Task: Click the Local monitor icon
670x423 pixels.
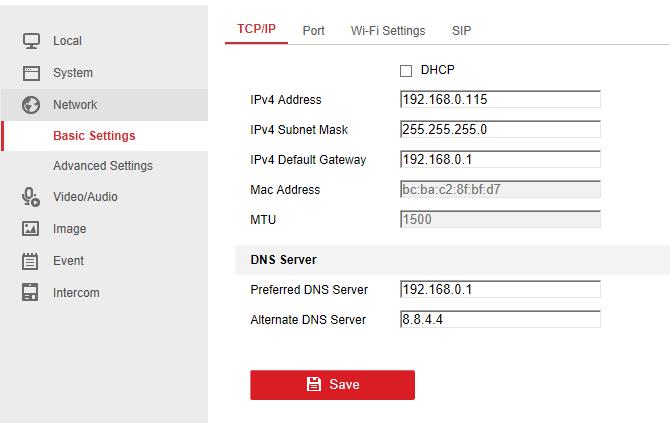Action: click(x=31, y=41)
